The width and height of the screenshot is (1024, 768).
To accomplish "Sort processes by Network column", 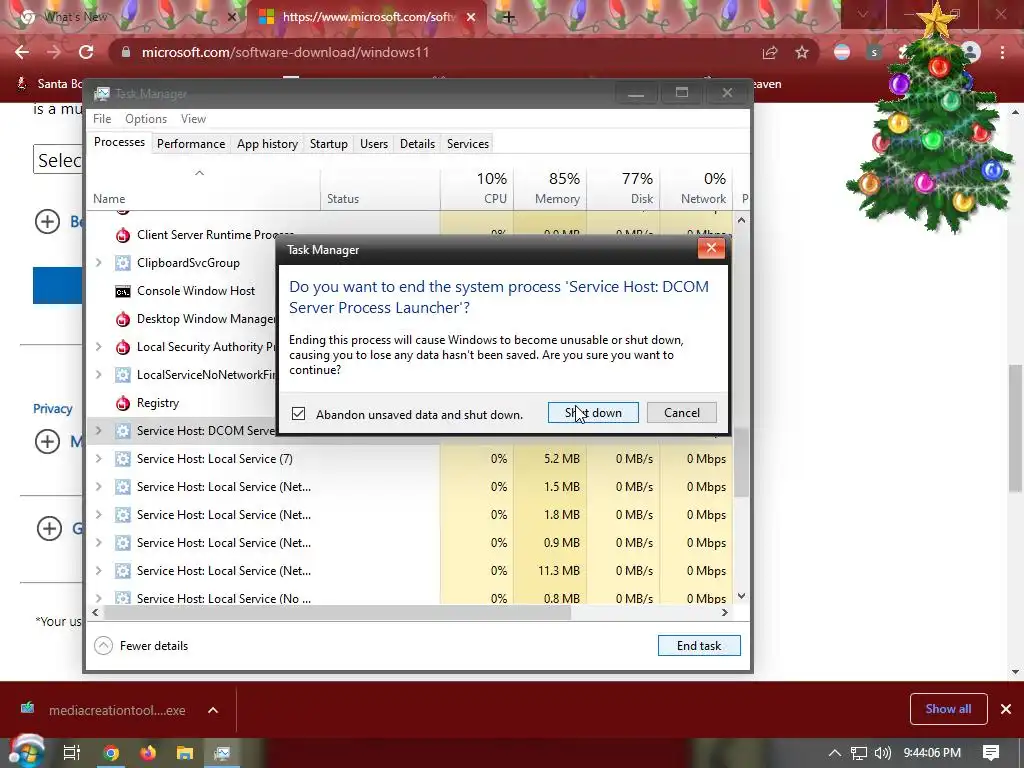I will [696, 189].
